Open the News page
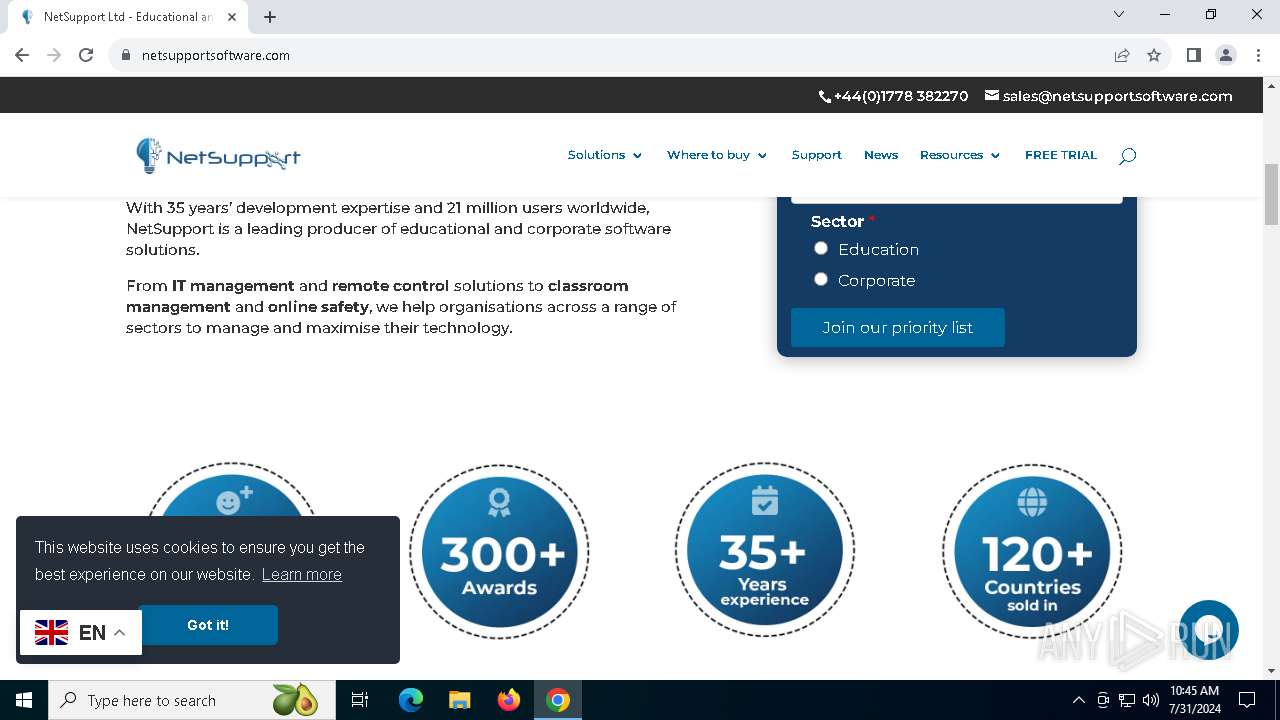This screenshot has width=1280, height=720. 881,155
